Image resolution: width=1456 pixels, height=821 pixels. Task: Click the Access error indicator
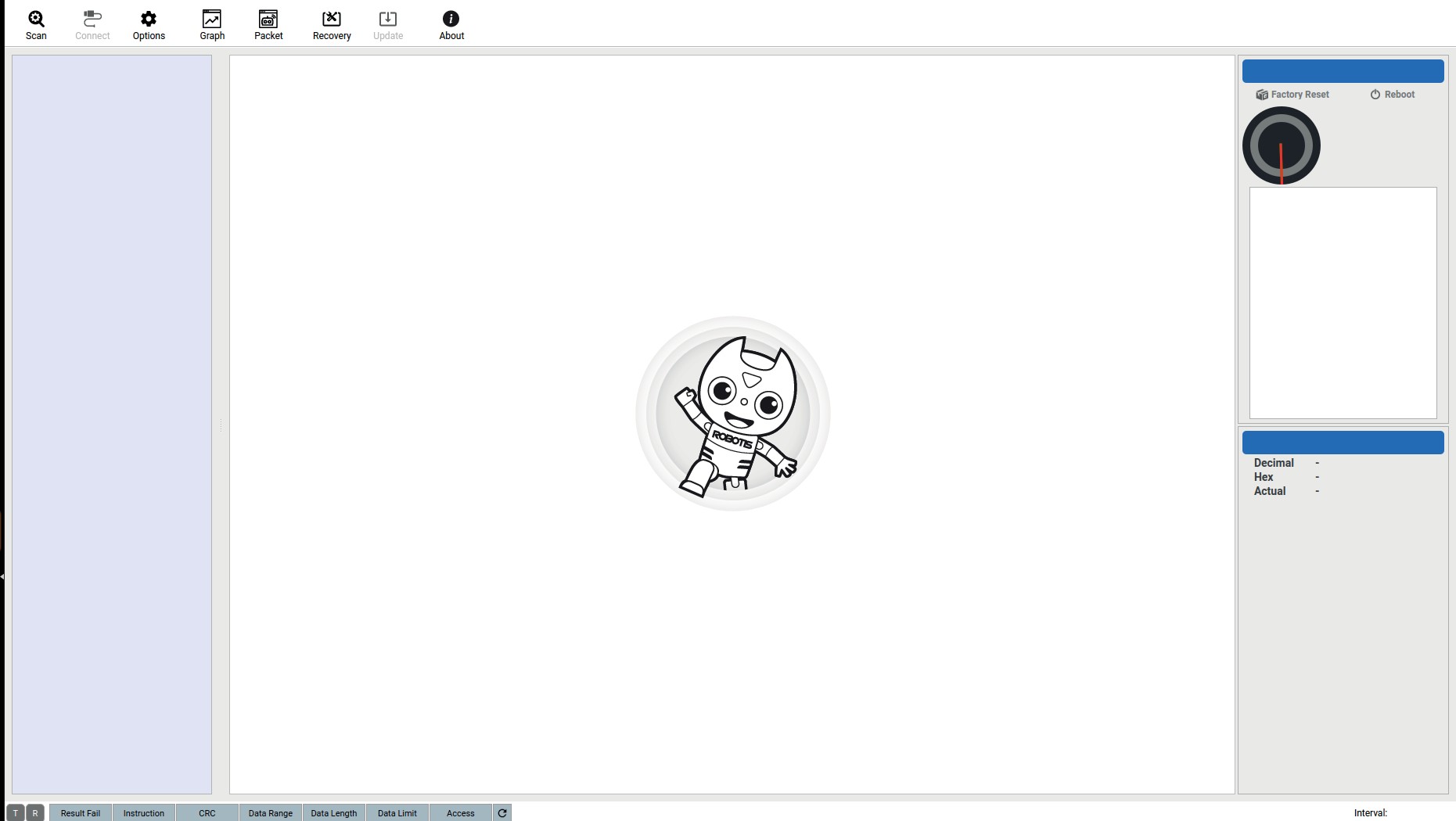pos(461,813)
